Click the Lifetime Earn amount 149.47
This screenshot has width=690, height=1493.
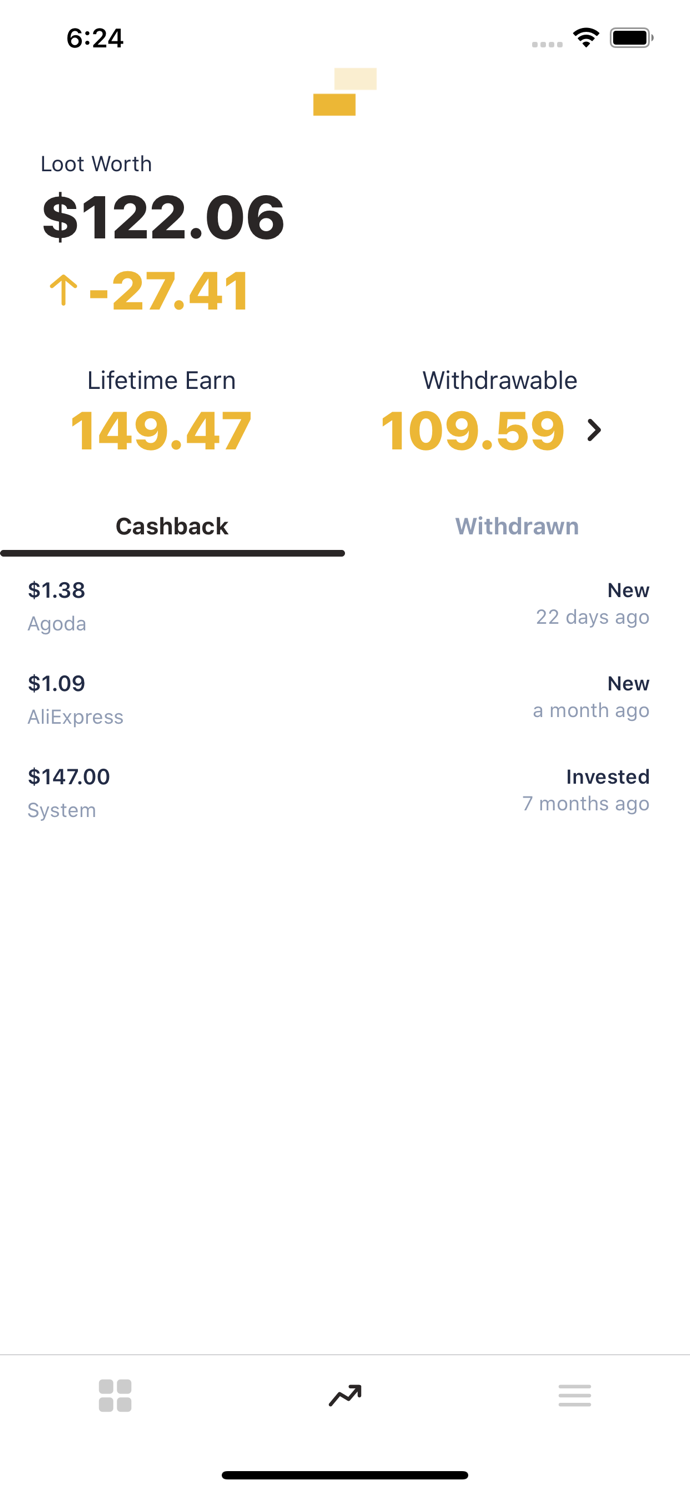[160, 430]
